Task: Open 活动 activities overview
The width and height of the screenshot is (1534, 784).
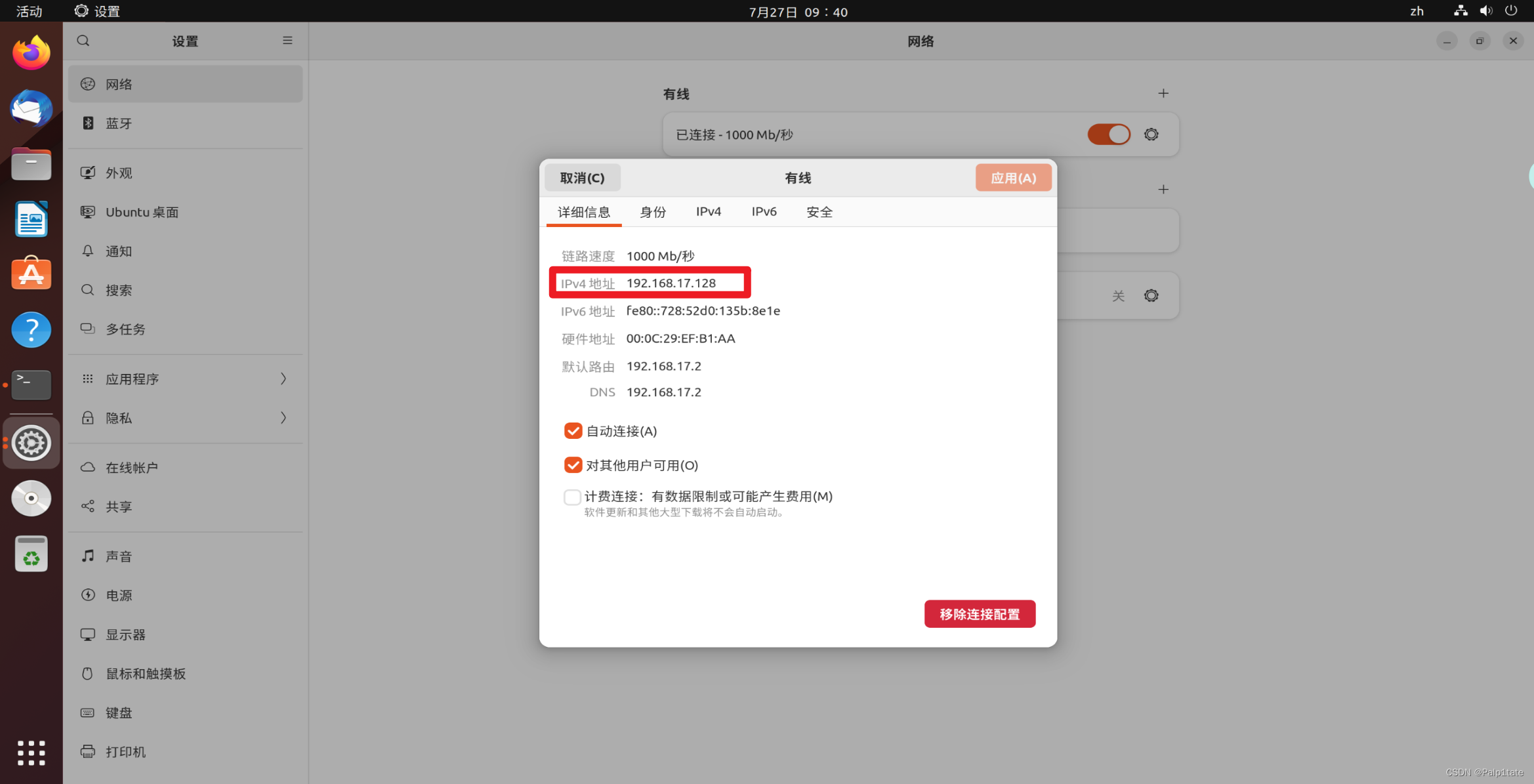Action: (29, 11)
